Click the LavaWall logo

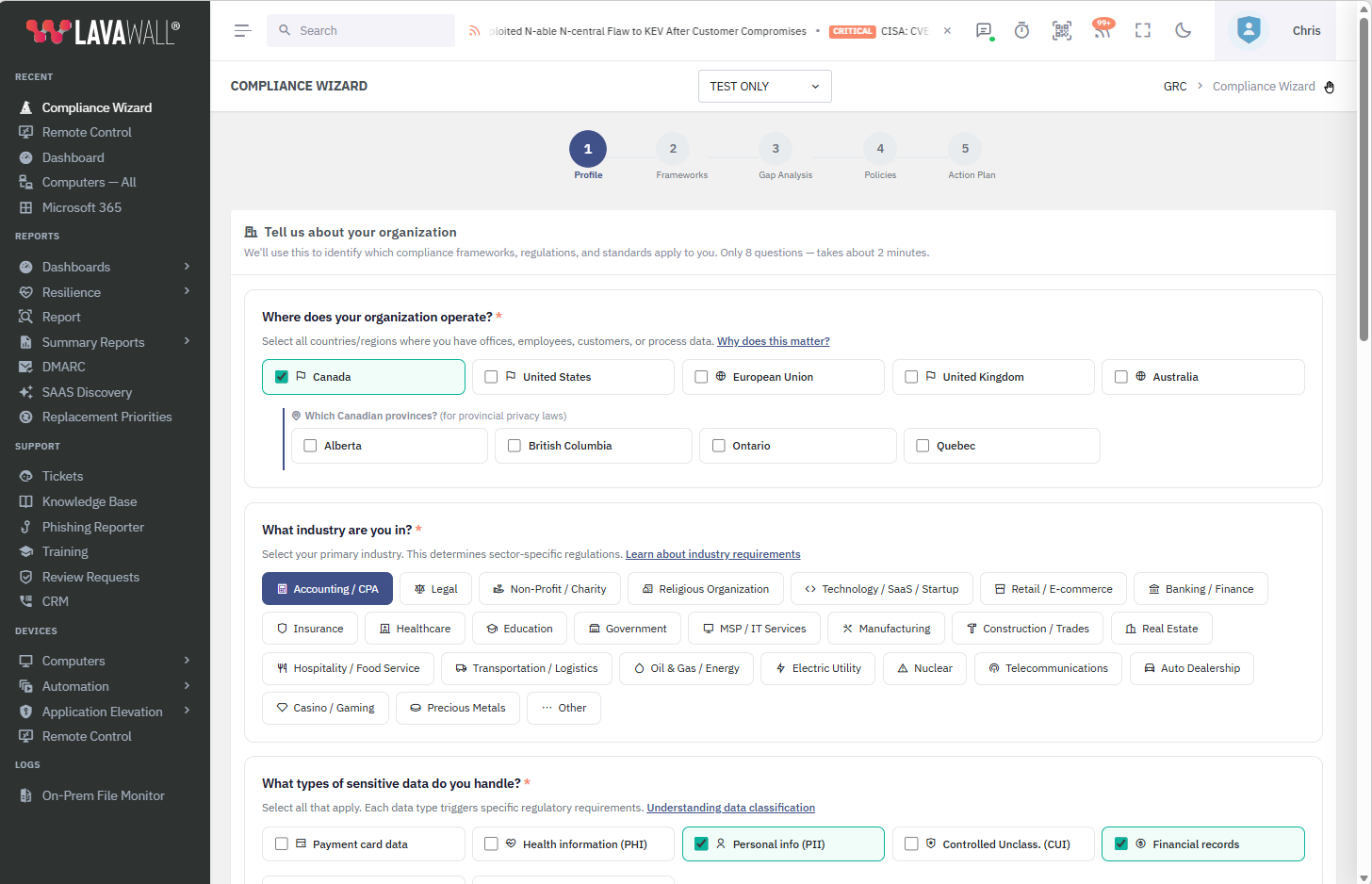tap(103, 32)
